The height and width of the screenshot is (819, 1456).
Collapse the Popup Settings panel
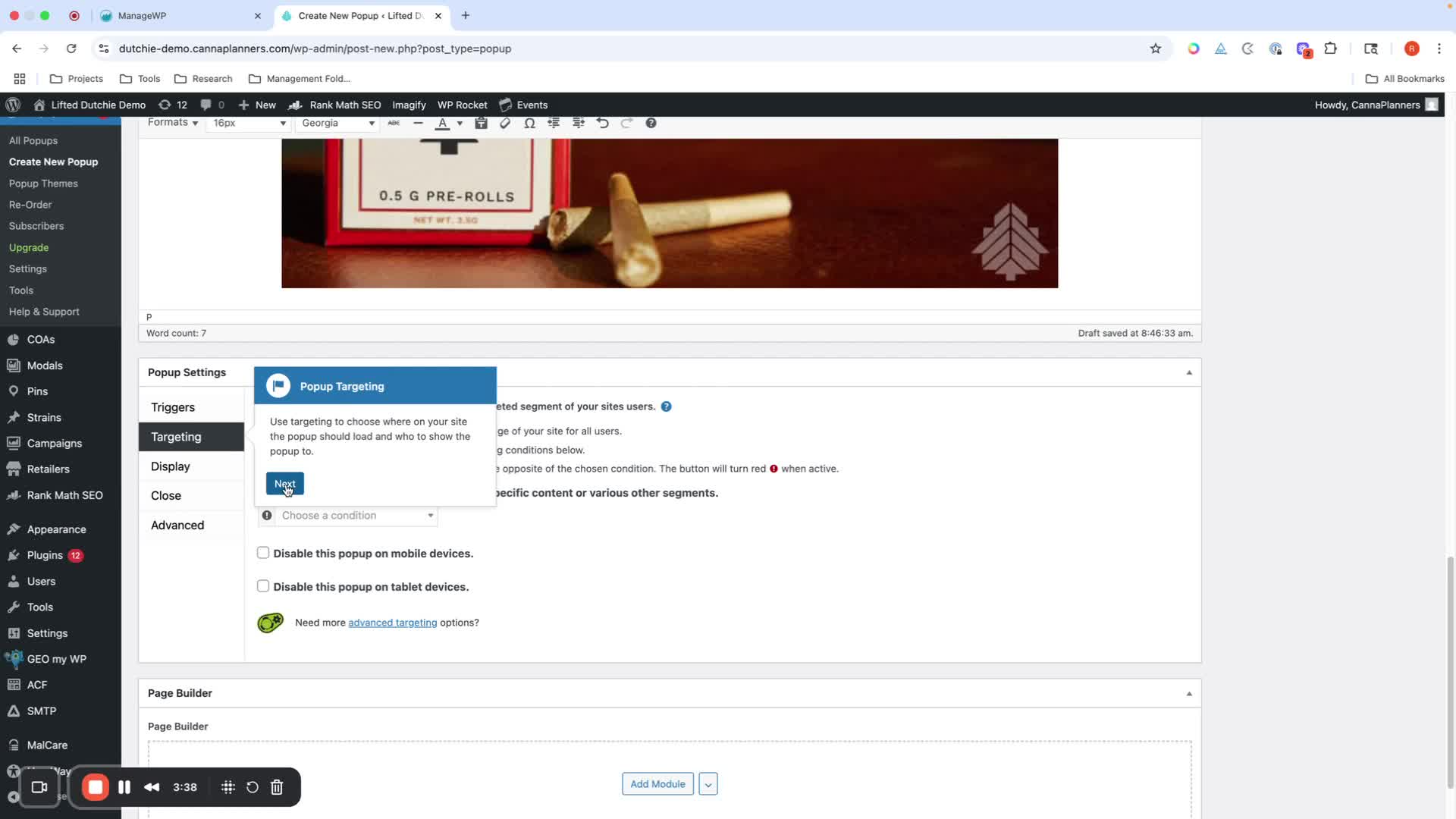pos(1188,372)
